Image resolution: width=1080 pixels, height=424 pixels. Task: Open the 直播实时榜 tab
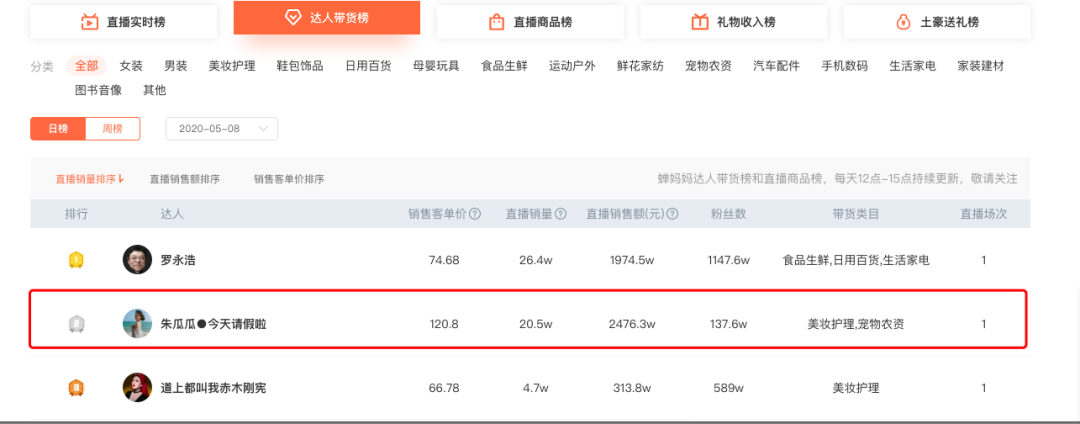tap(124, 21)
